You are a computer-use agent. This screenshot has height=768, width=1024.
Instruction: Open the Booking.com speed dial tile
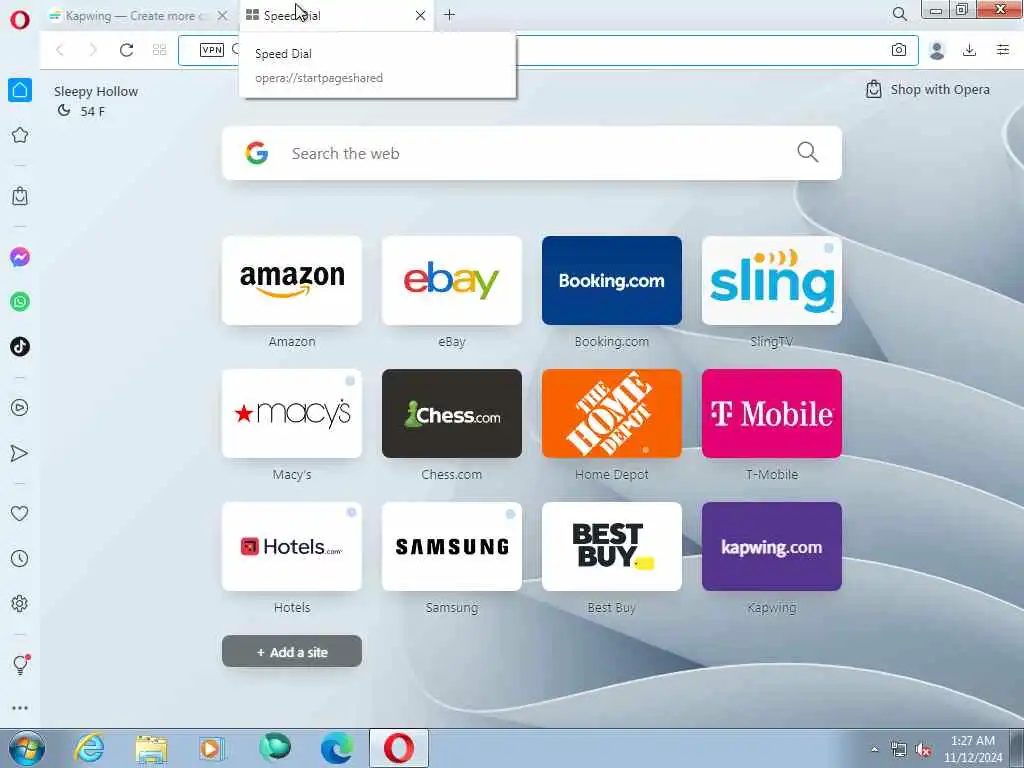click(x=612, y=281)
